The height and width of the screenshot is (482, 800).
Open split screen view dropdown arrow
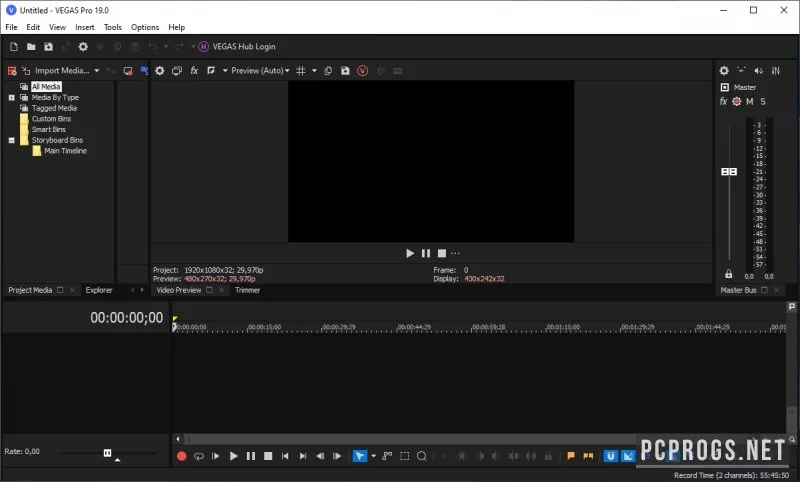click(x=224, y=71)
